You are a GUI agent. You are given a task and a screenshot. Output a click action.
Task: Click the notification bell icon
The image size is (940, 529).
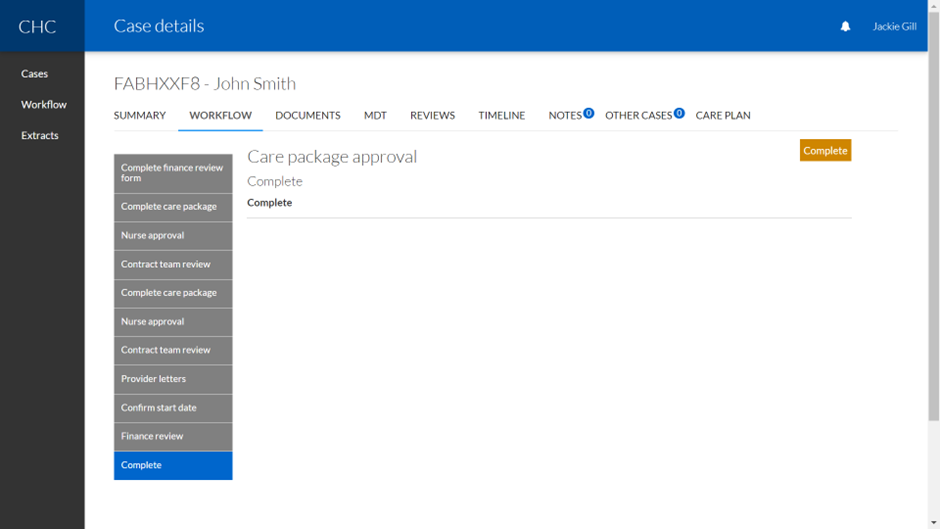[x=845, y=26]
